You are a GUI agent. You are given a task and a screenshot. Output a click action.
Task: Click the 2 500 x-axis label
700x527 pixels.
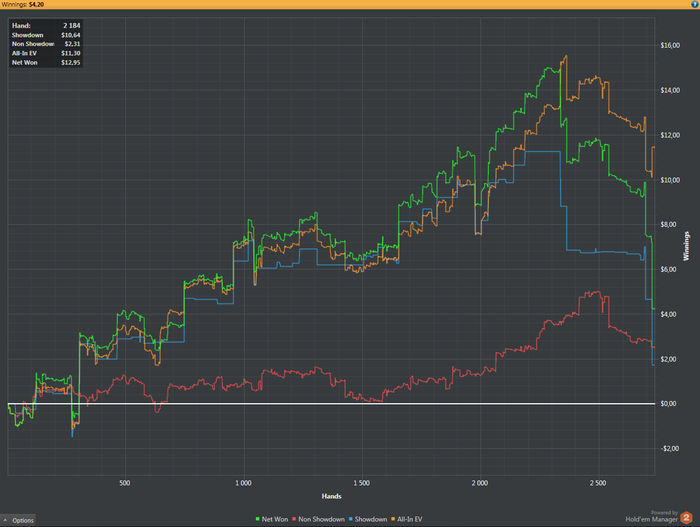(x=598, y=483)
